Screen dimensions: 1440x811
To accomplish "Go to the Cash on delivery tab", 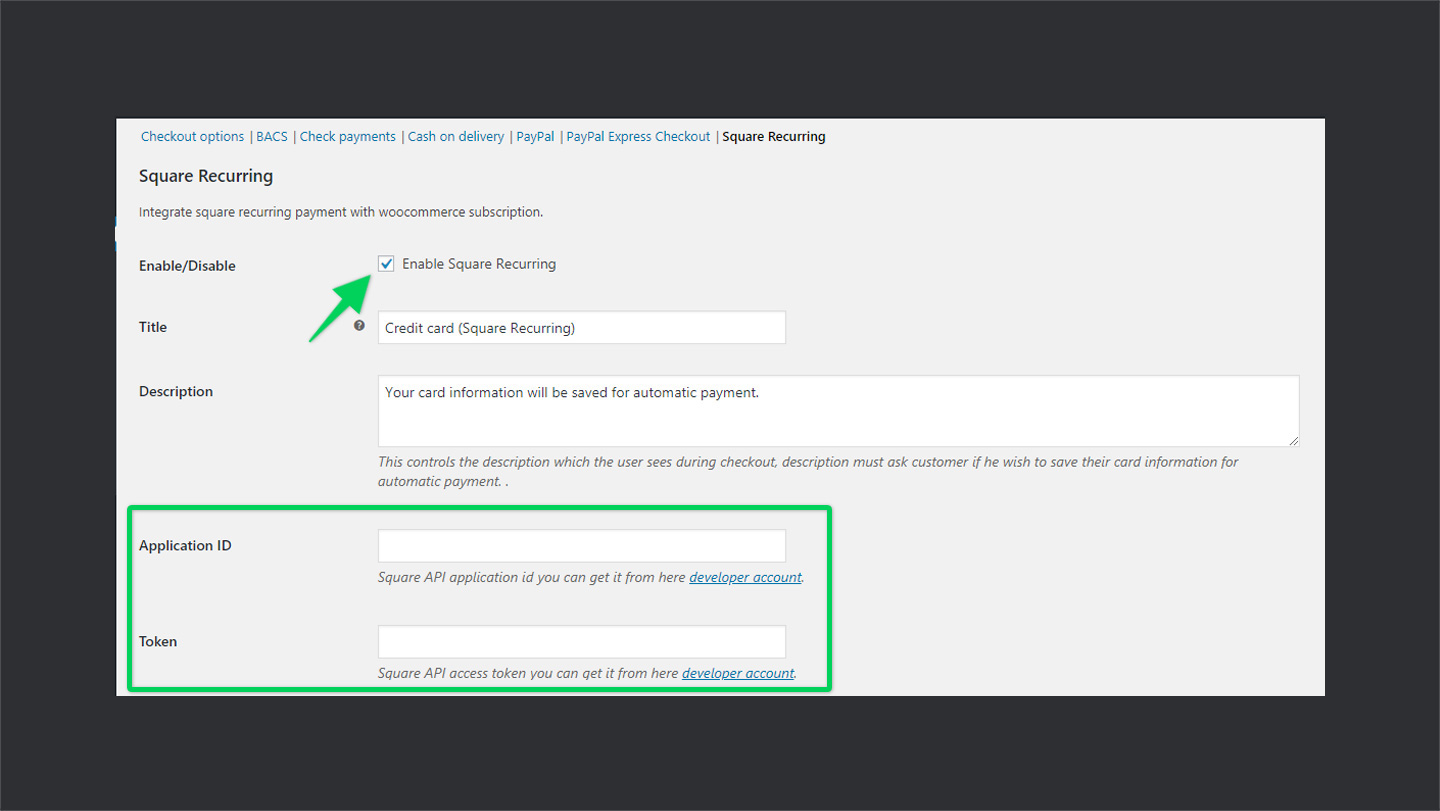I will pos(456,137).
